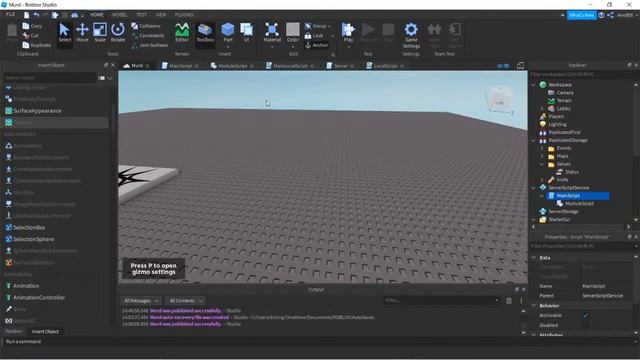
Task: Collapse the Workspace tree node
Action: pyautogui.click(x=533, y=85)
